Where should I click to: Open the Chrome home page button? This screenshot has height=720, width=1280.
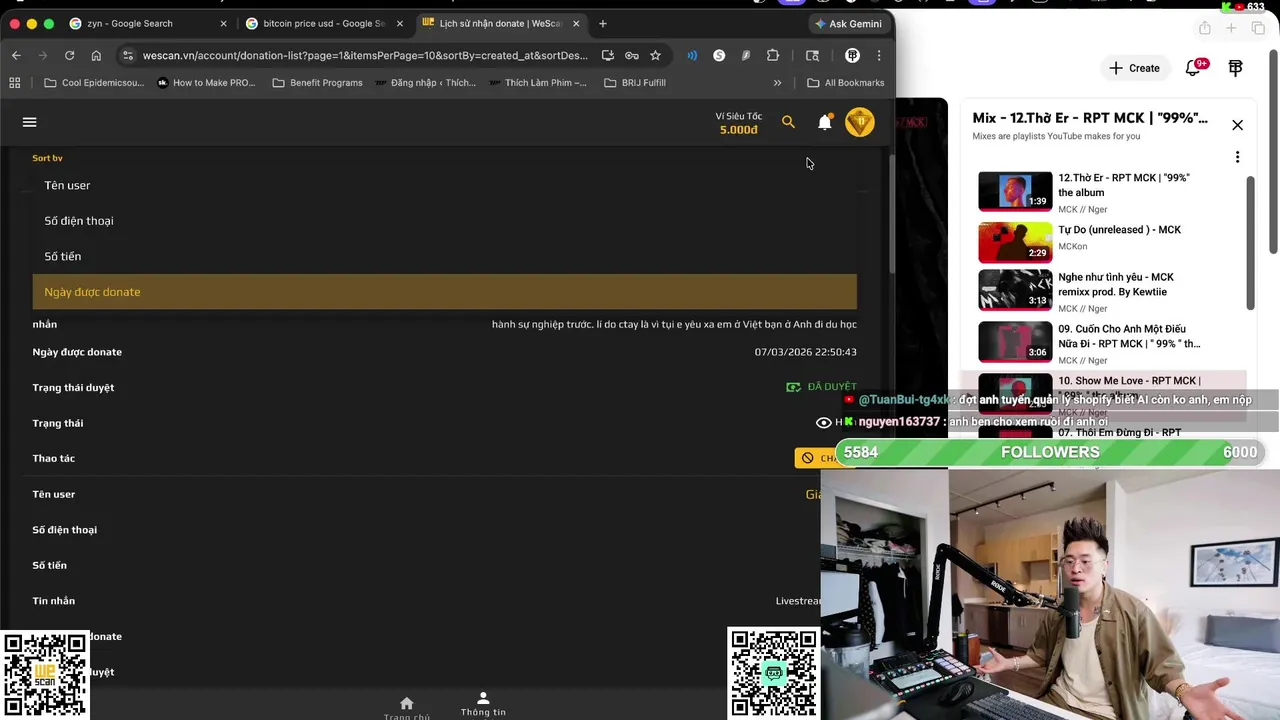96,55
